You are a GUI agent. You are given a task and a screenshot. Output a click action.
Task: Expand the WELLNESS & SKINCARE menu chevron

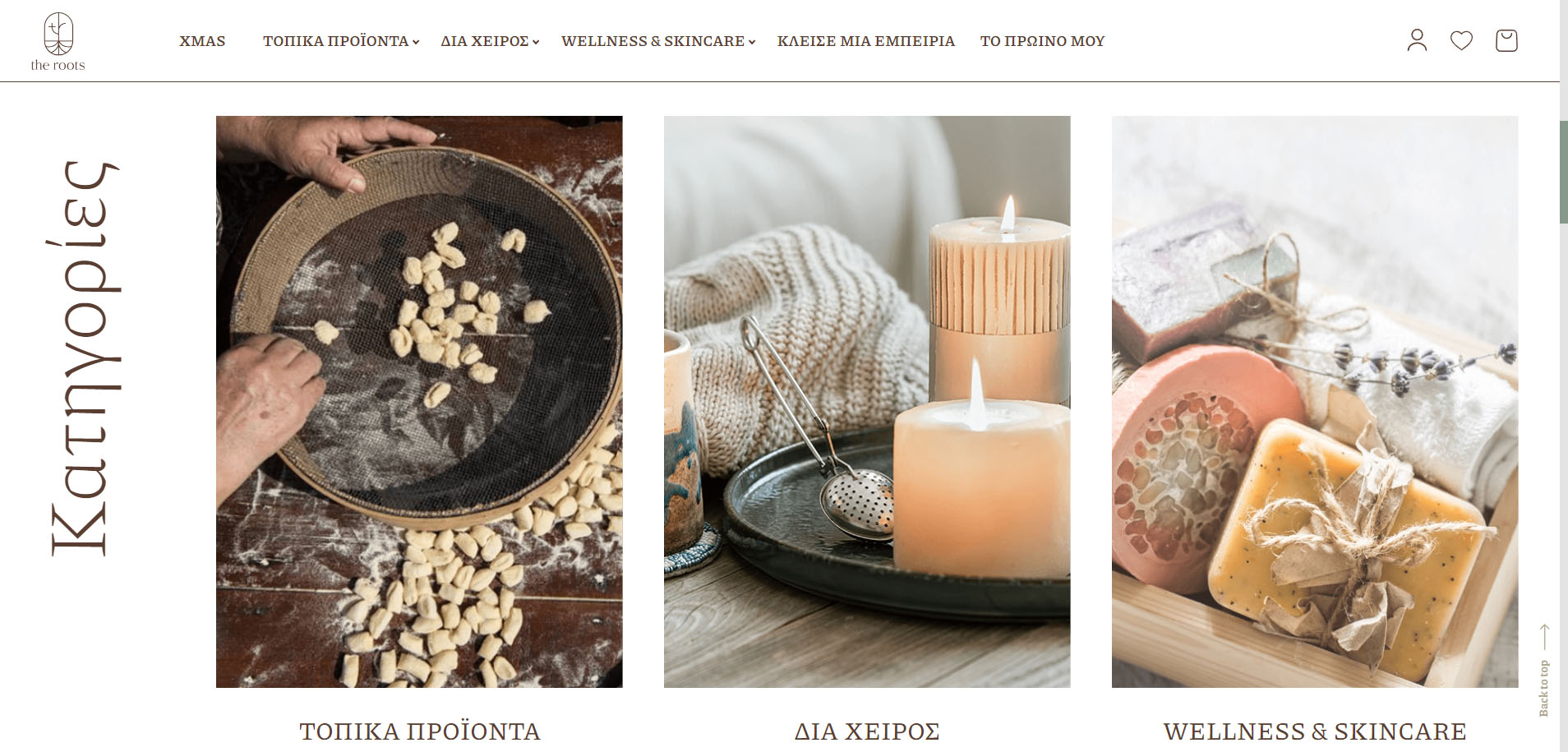(x=752, y=42)
